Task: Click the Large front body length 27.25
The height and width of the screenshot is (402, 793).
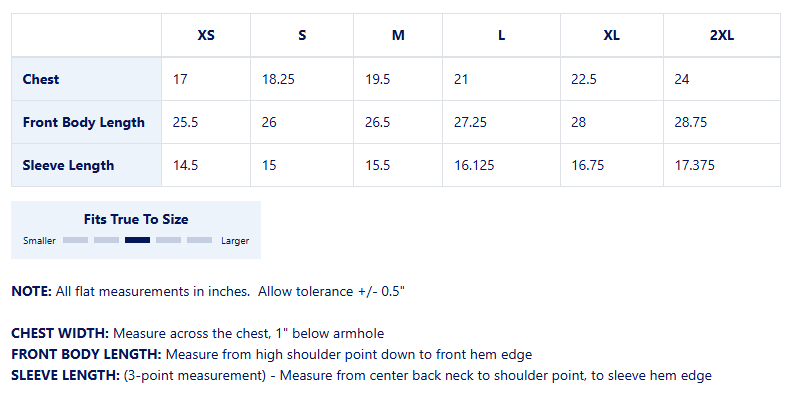Action: coord(470,122)
